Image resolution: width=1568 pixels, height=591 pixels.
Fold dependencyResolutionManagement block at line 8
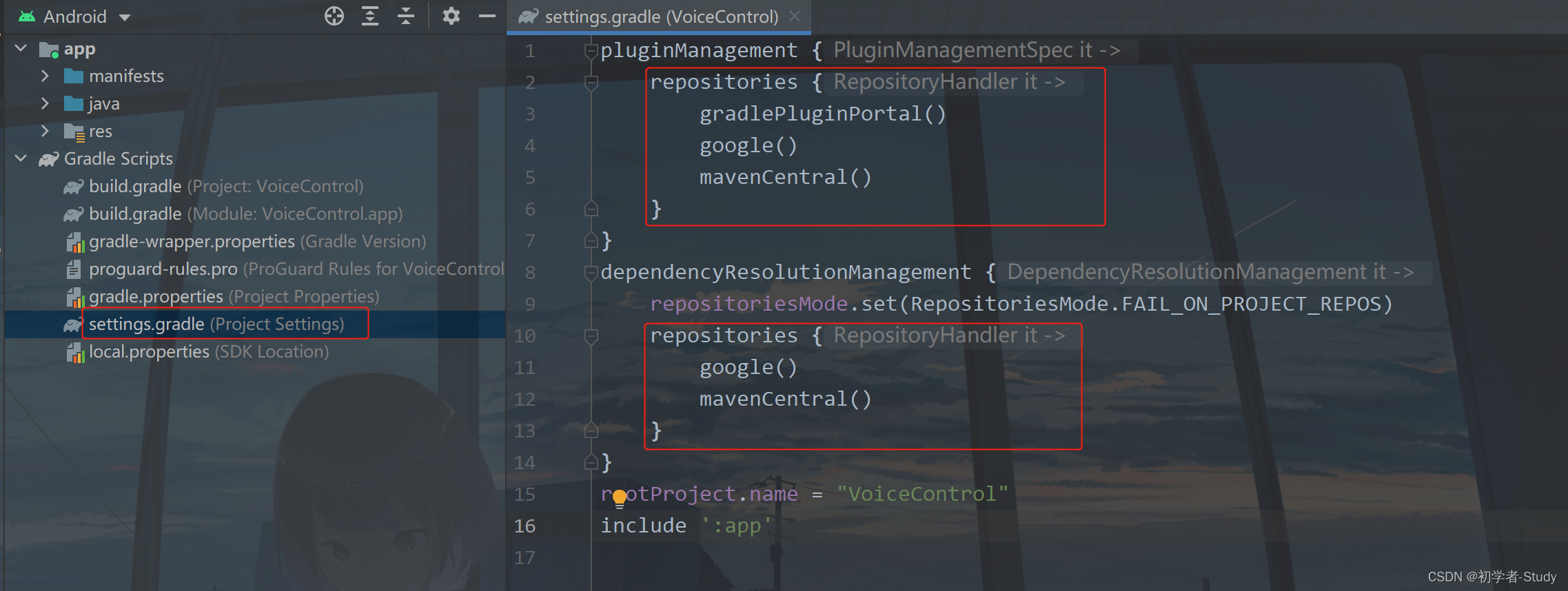591,273
